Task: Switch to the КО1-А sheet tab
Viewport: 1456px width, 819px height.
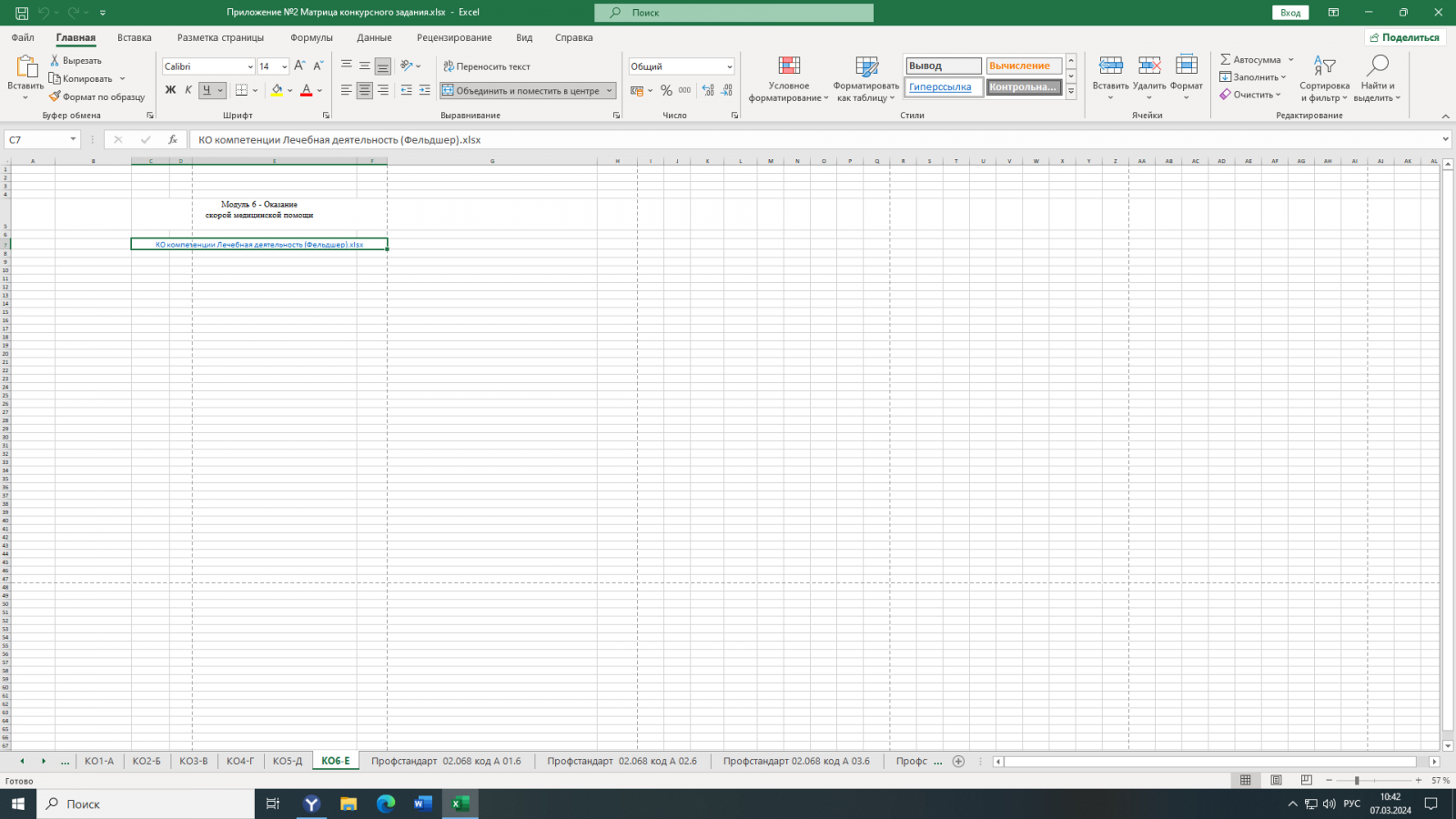Action: (x=99, y=762)
